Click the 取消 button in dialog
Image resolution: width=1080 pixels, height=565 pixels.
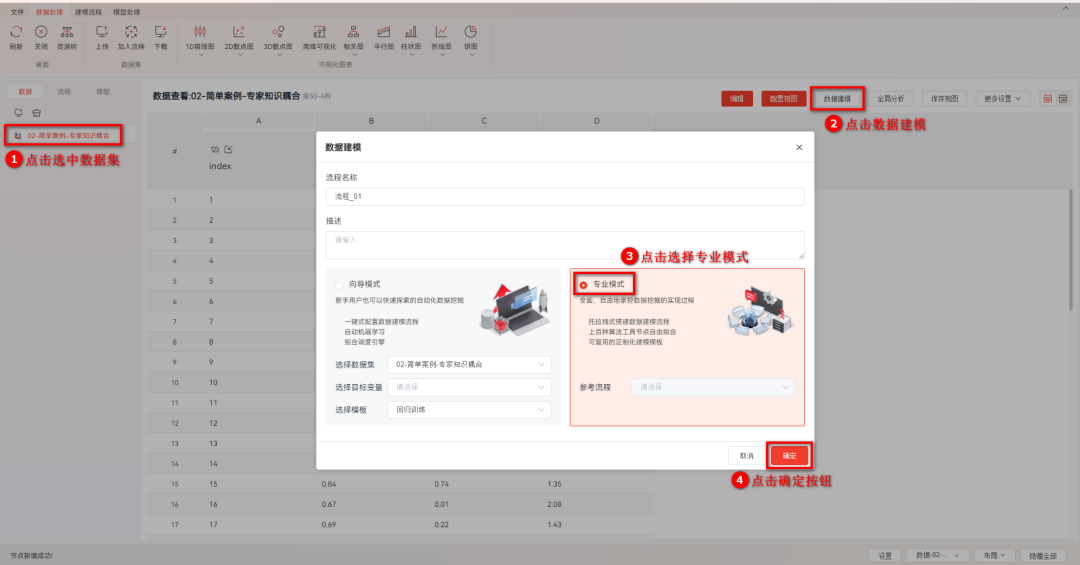(x=747, y=456)
